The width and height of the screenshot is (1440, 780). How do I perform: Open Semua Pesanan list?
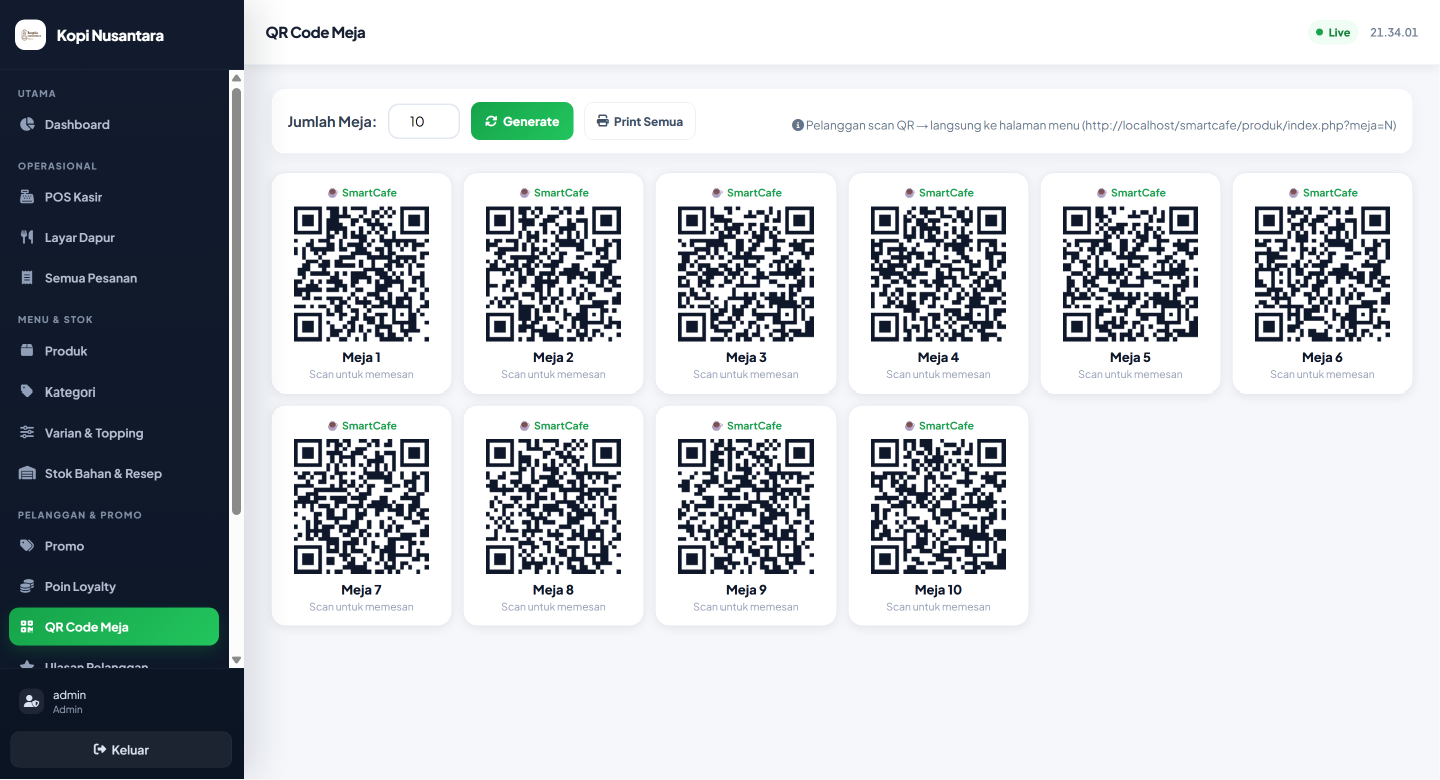click(x=114, y=278)
